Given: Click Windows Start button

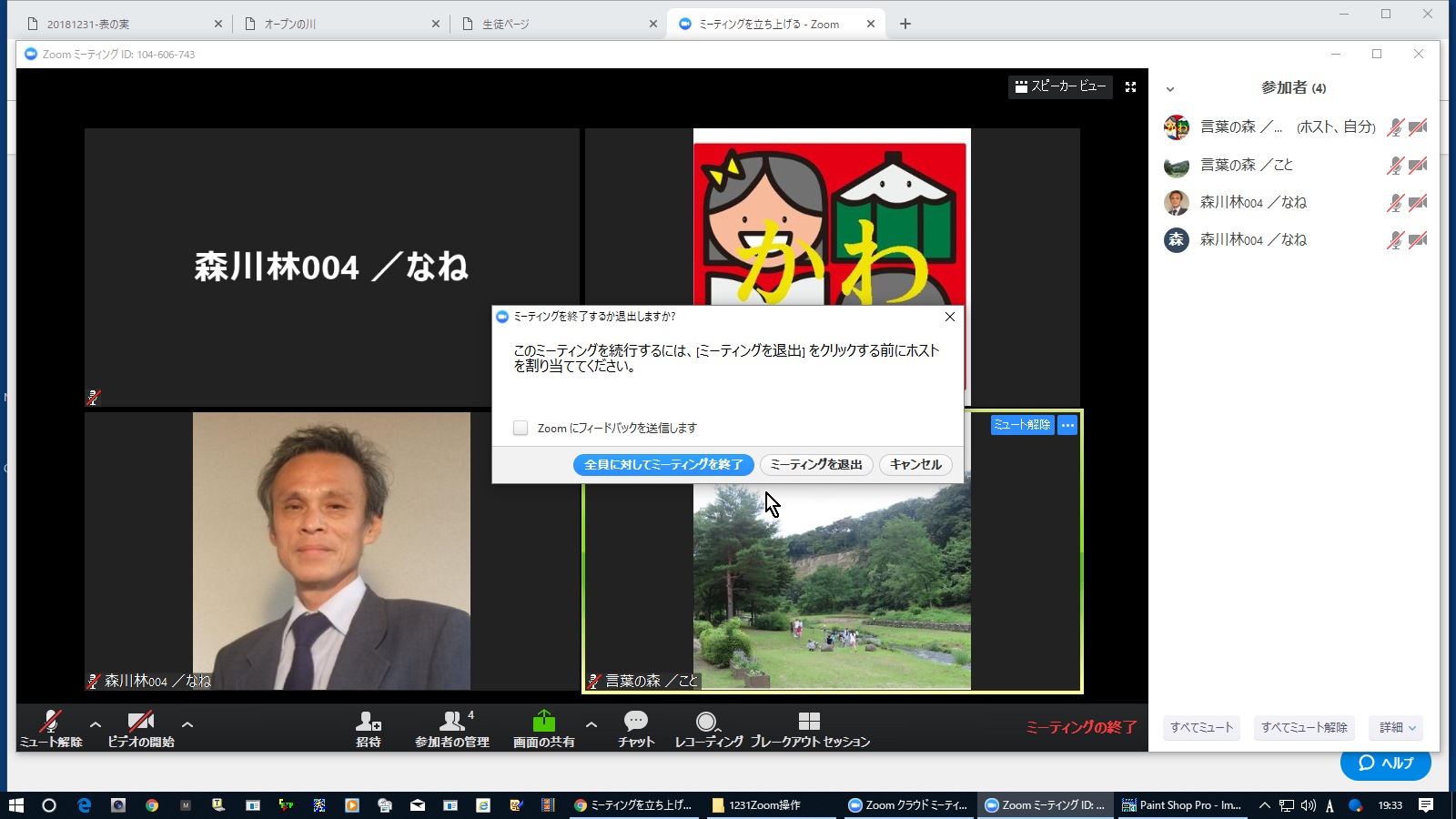Looking at the screenshot, I should point(15,805).
